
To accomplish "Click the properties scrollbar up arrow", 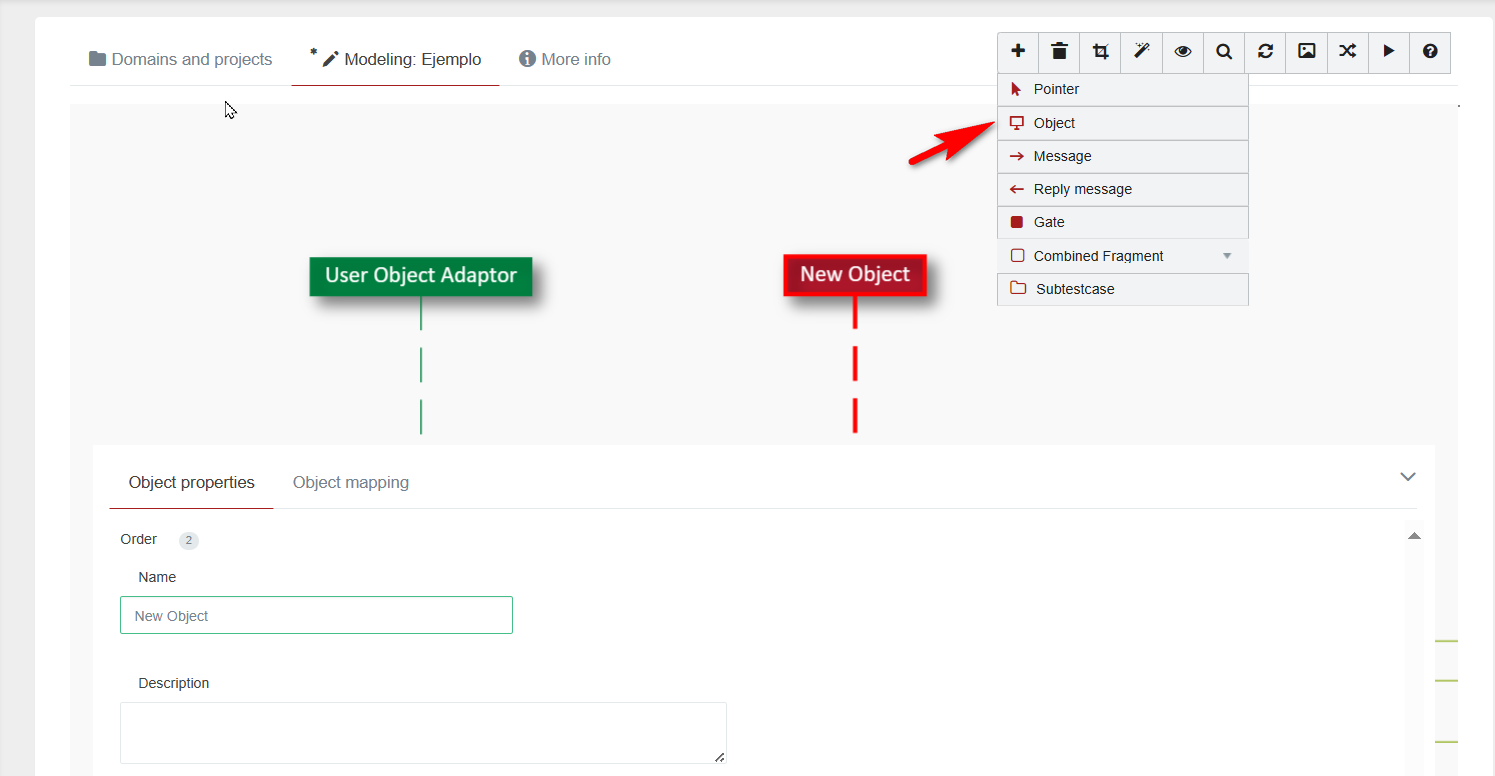I will click(1414, 537).
